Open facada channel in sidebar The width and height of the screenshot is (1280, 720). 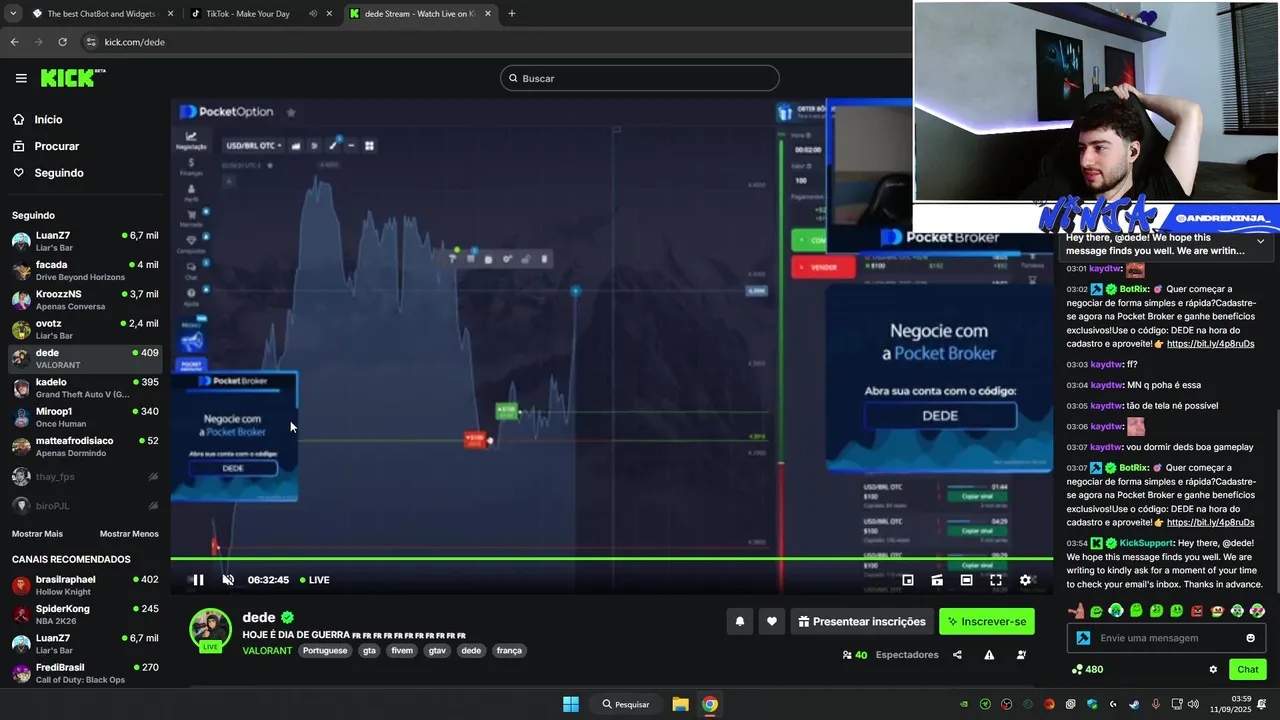pos(85,270)
